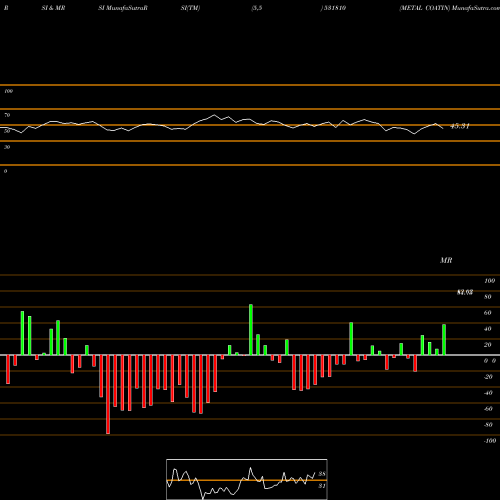Click the 'SI(TM)' header label
The width and height of the screenshot is (500, 500).
click(x=190, y=8)
